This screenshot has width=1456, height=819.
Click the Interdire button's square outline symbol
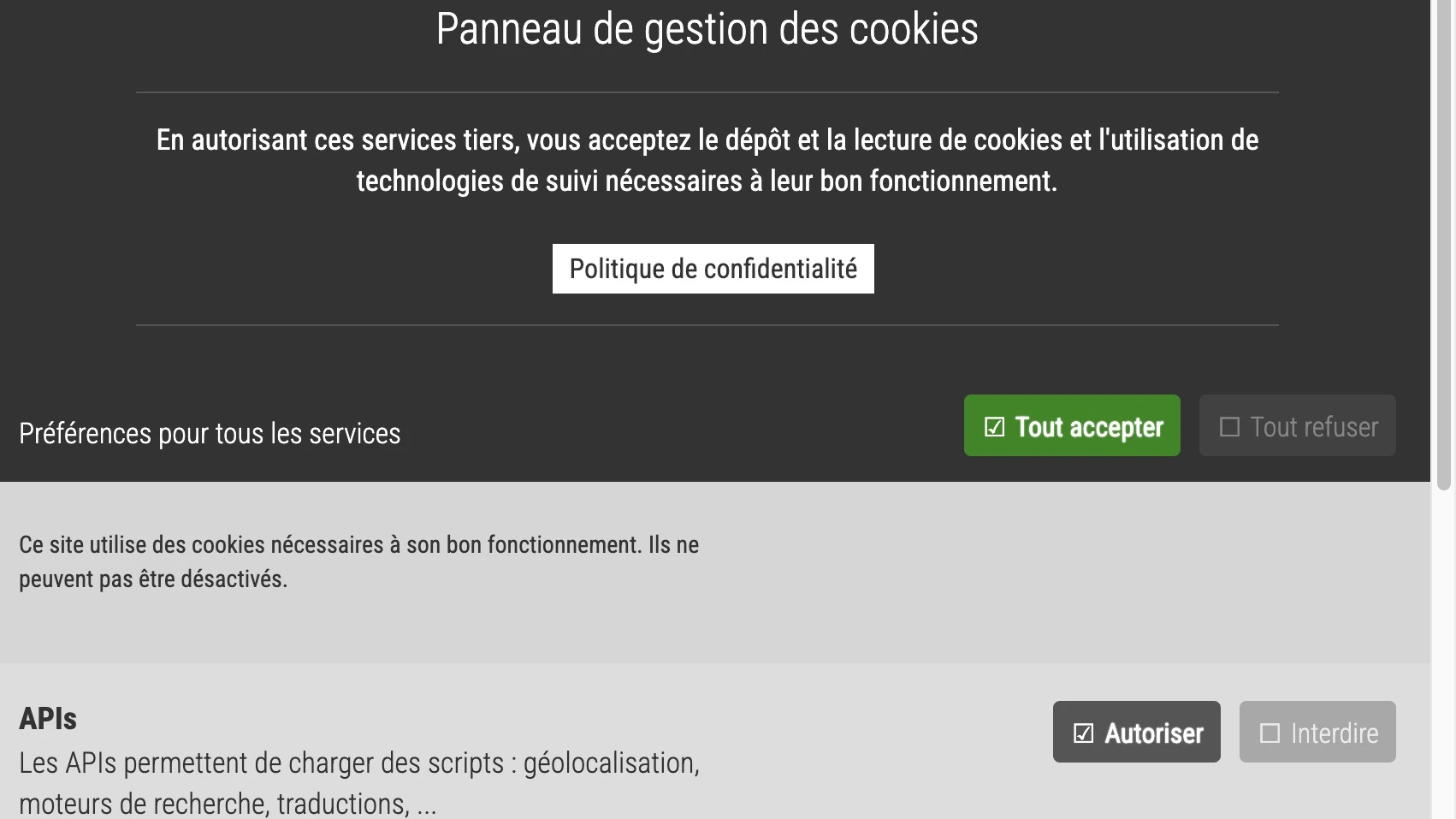click(x=1269, y=732)
